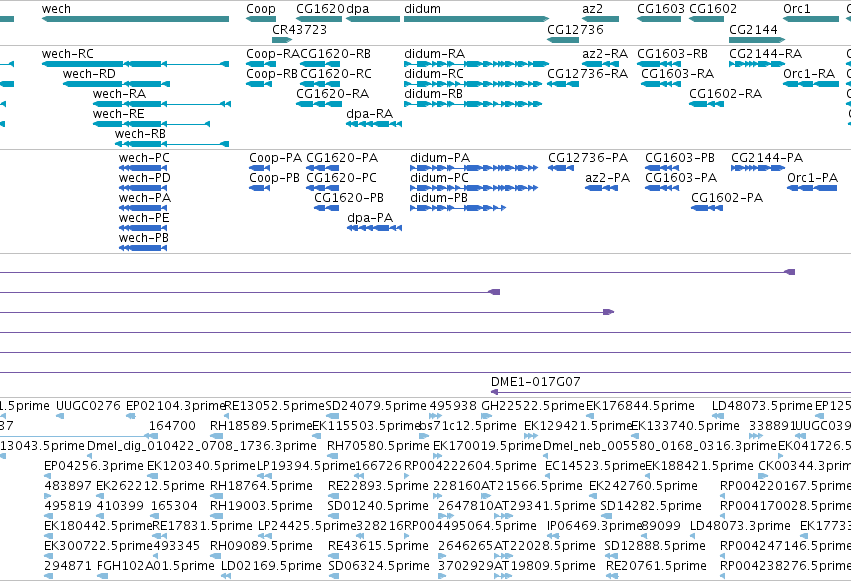Select EST SD24079.5prime

(332, 416)
